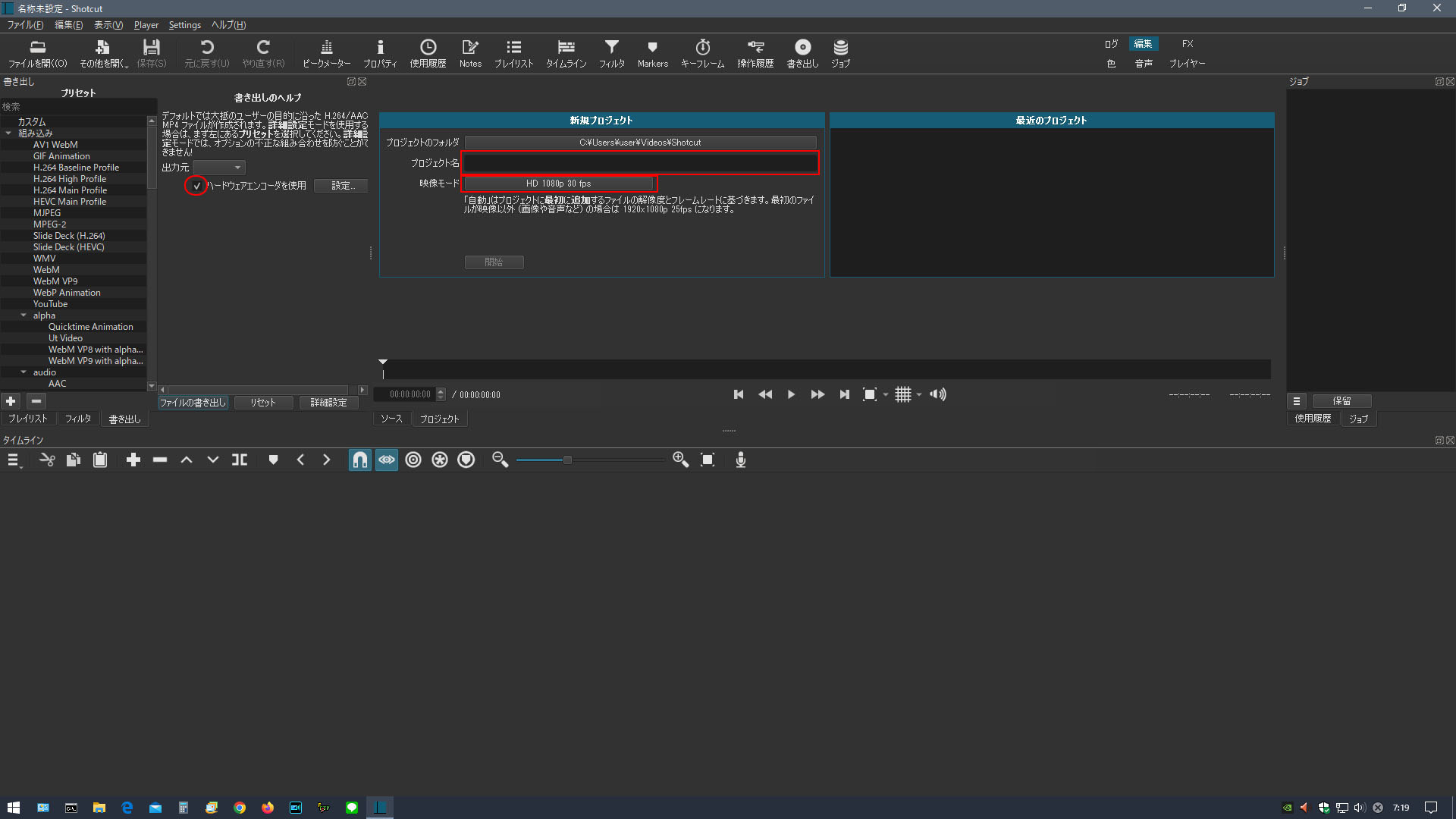Toggle timeline snapping magnet button
This screenshot has width=1456, height=819.
360,460
